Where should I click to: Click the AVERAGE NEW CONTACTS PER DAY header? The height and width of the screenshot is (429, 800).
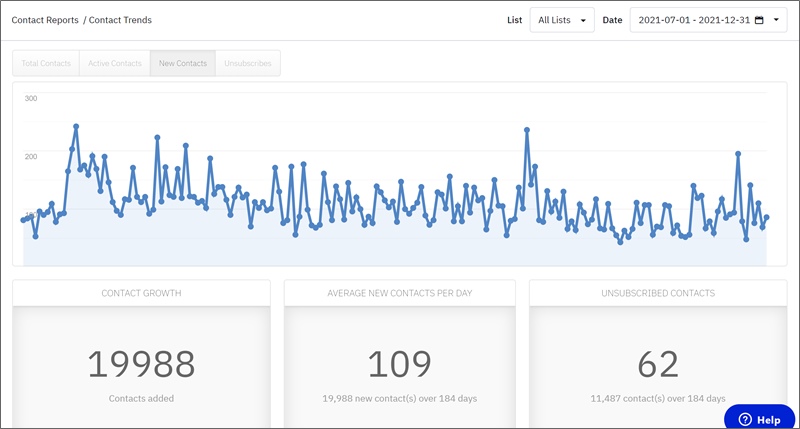(399, 293)
